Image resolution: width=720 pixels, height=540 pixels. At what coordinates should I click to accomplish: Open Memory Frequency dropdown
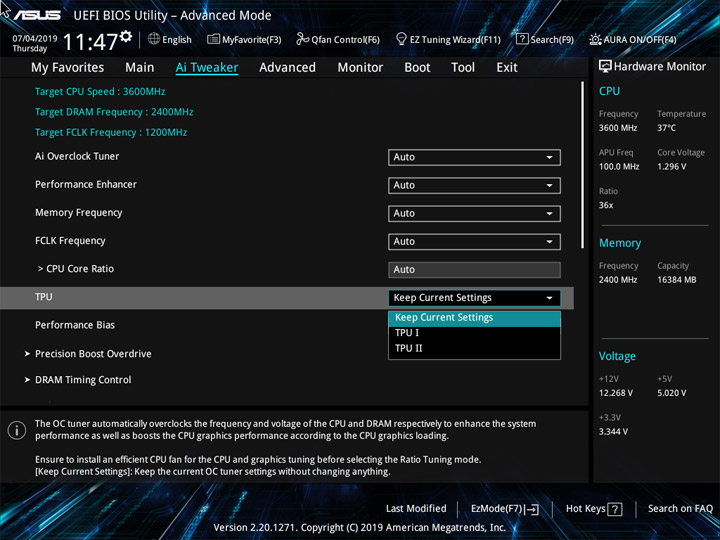tap(474, 214)
